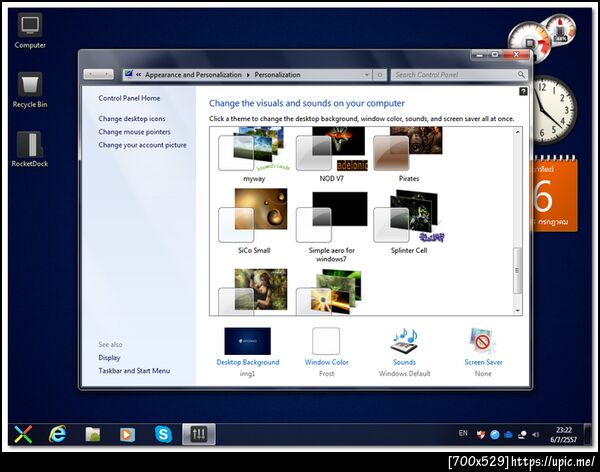The width and height of the screenshot is (600, 472).
Task: Open the Sounds music notes icon
Action: pos(404,340)
